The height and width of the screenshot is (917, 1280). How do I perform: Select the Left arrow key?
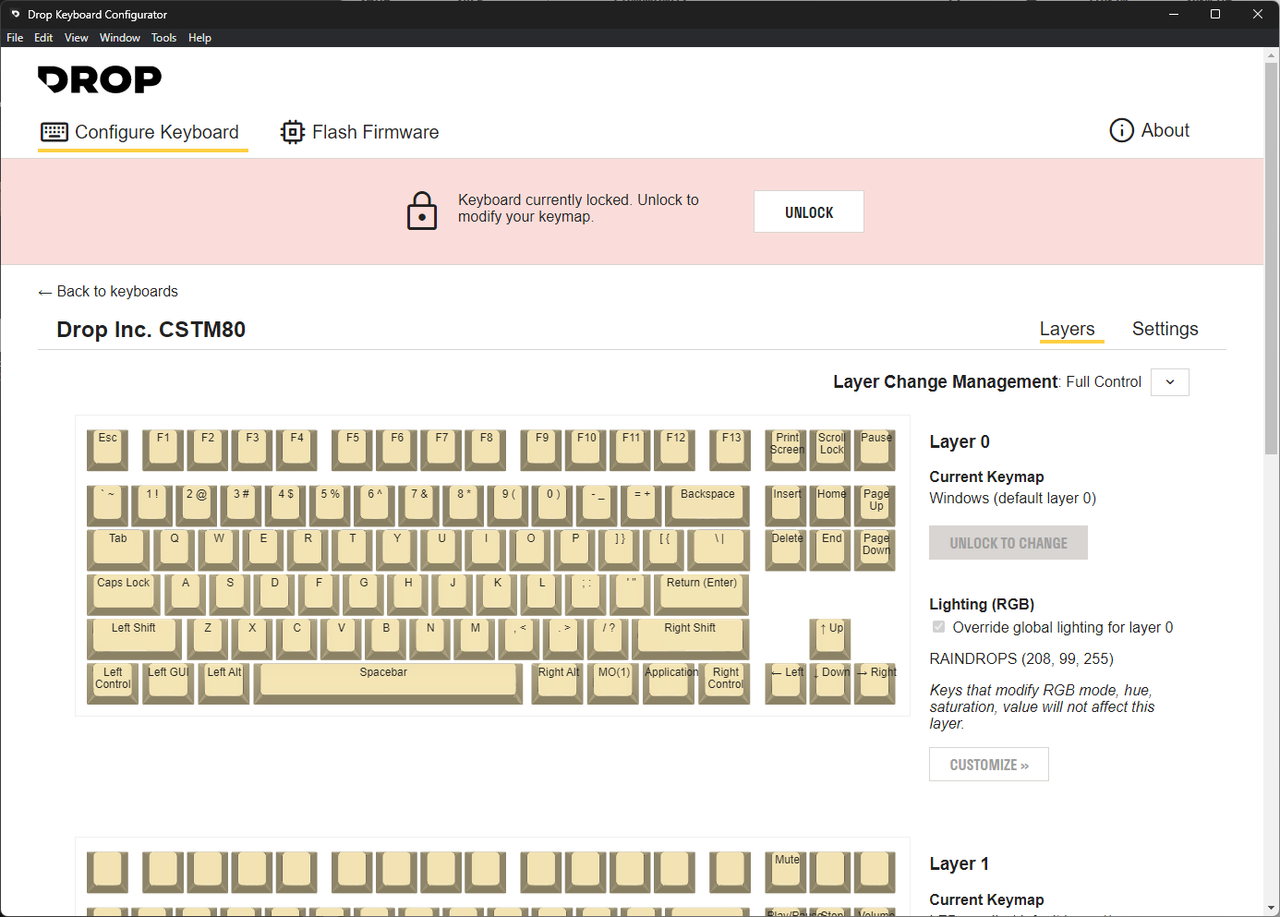pos(787,684)
